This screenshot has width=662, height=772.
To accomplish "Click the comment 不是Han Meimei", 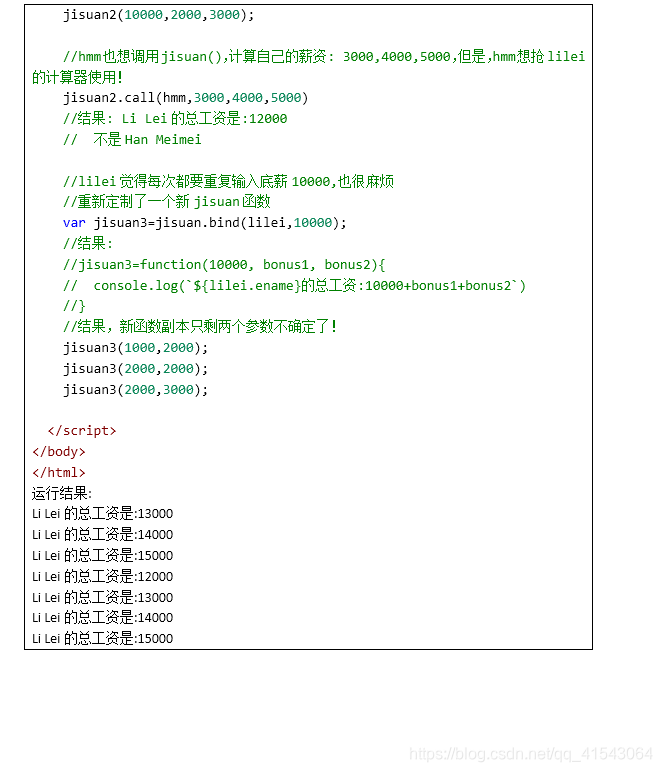I will click(147, 140).
